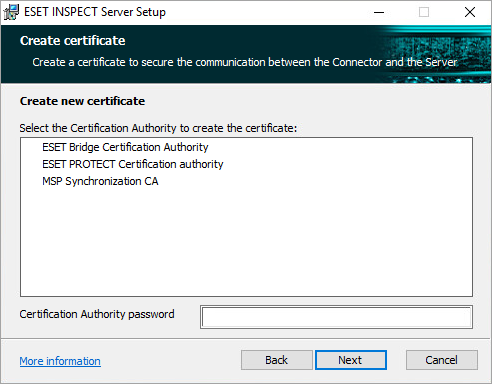Open the More information link

(60, 361)
